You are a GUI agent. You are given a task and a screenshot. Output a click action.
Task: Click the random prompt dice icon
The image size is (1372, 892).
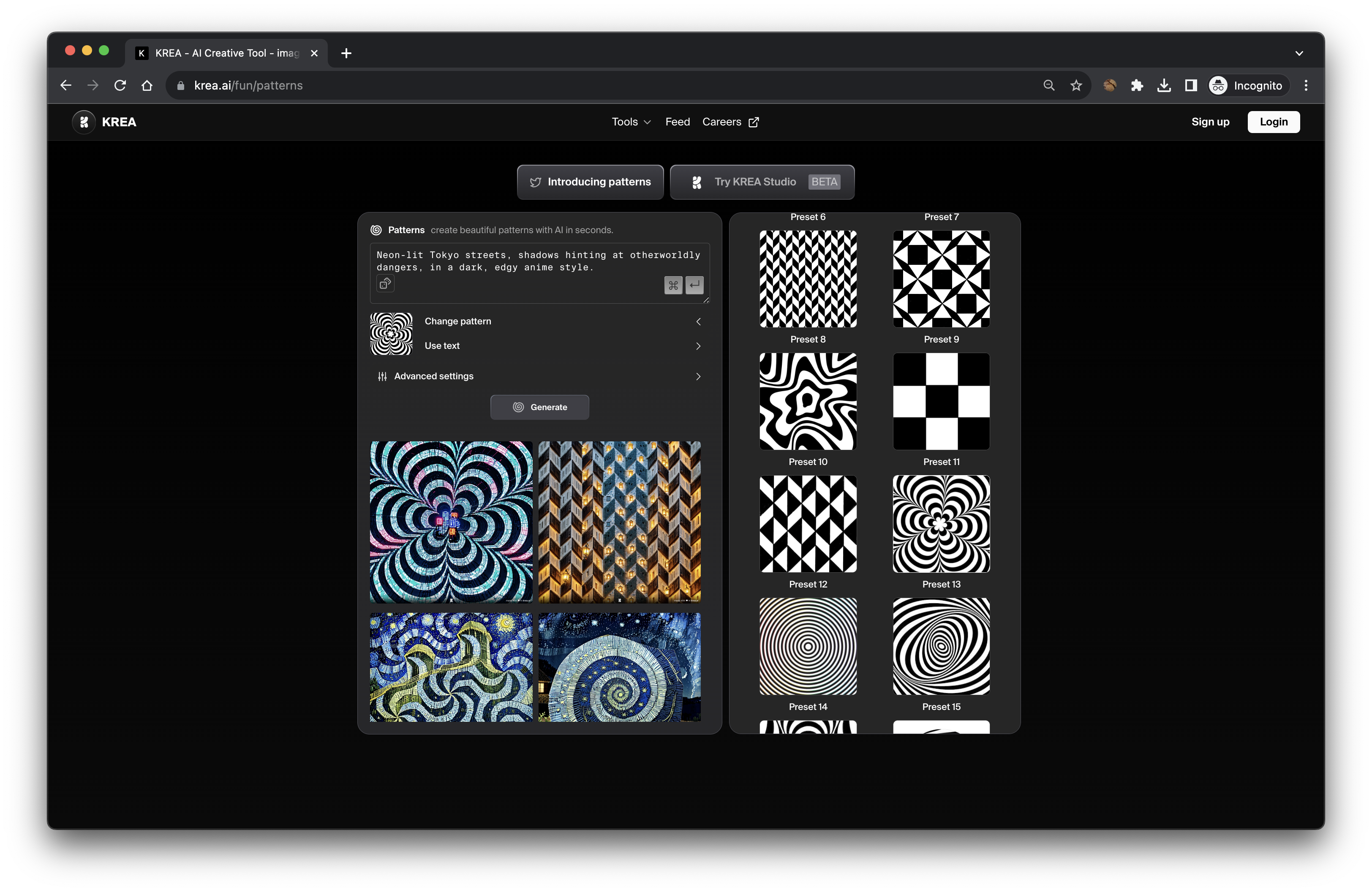(385, 283)
